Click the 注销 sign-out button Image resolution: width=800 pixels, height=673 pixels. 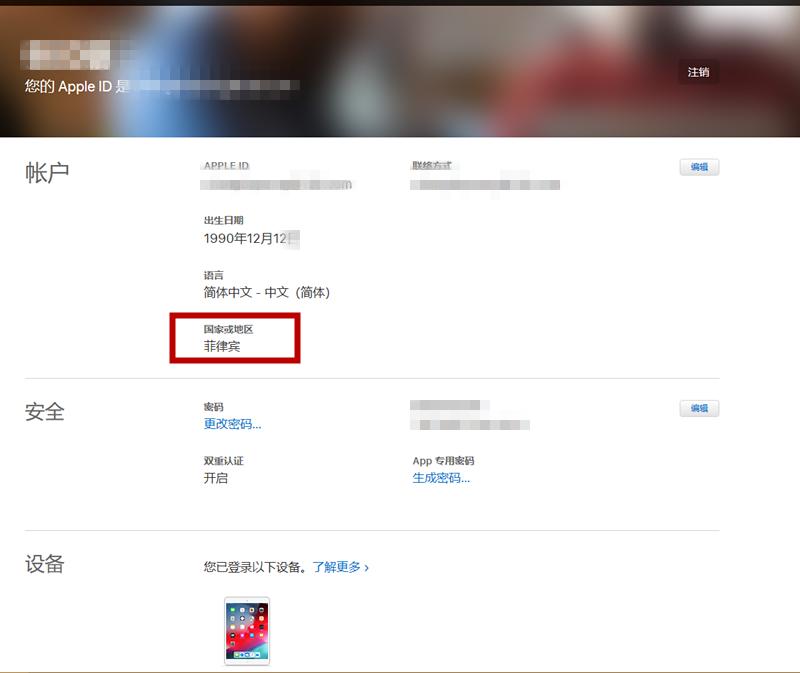point(699,72)
